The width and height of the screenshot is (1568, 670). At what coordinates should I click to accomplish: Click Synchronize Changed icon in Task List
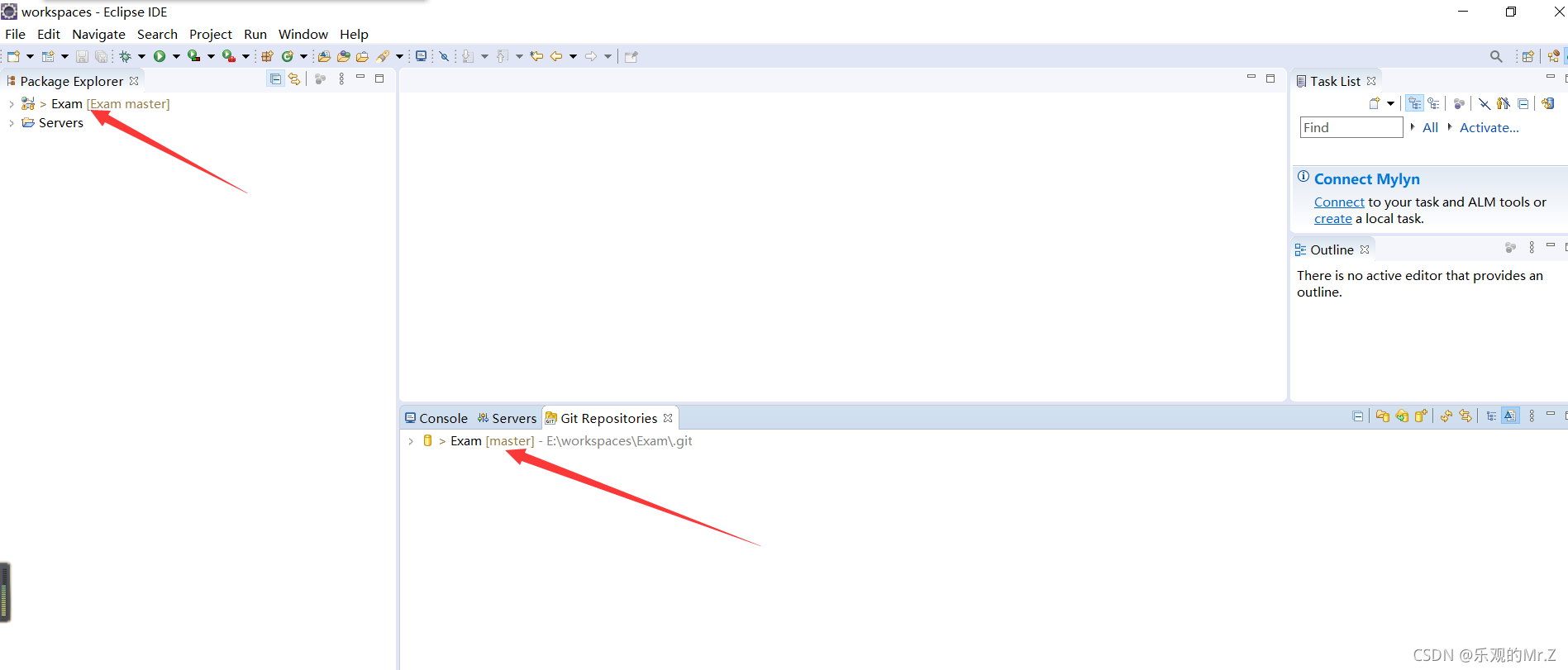(x=1548, y=103)
